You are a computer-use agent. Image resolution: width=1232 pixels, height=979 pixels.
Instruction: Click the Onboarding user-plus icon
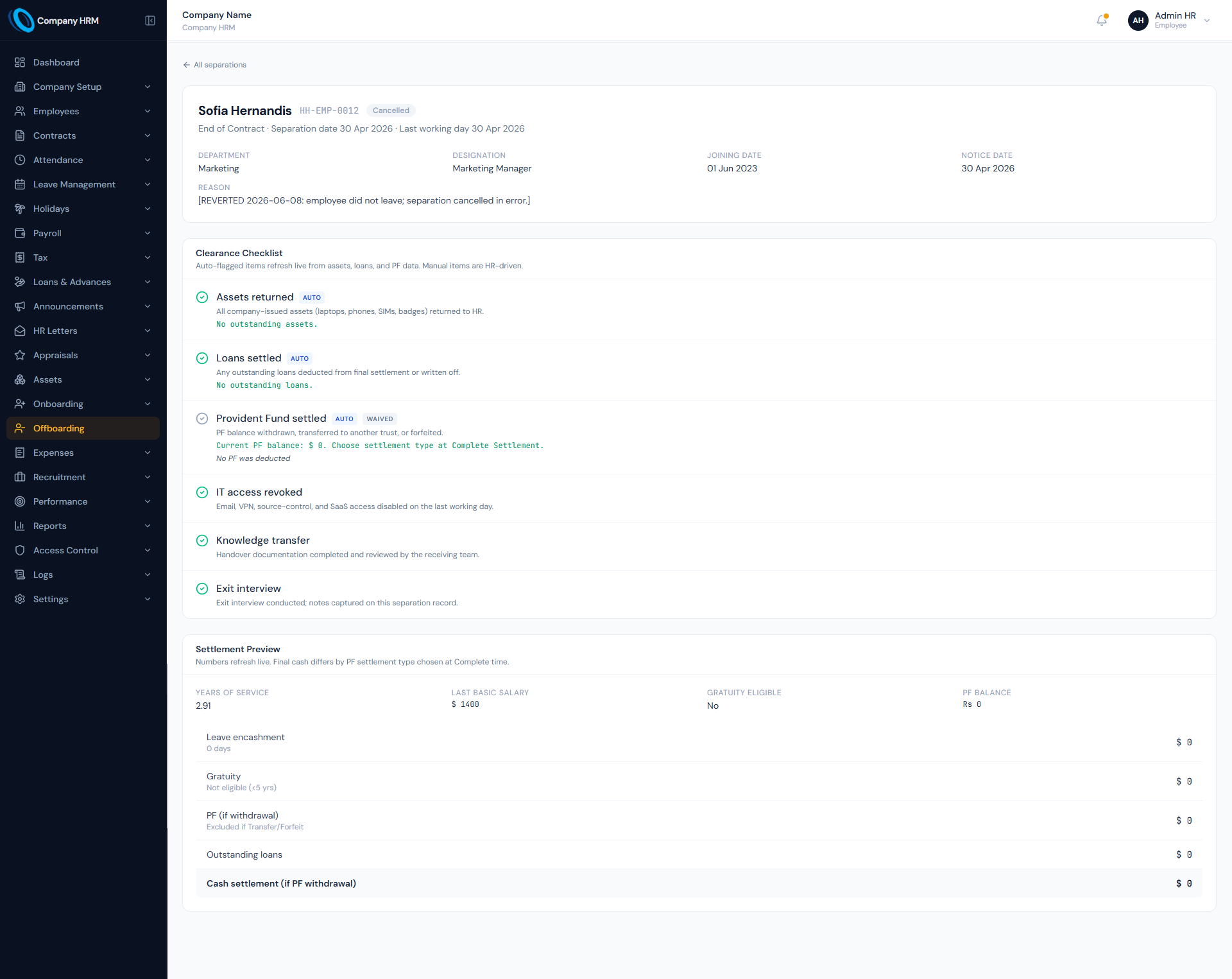click(20, 404)
